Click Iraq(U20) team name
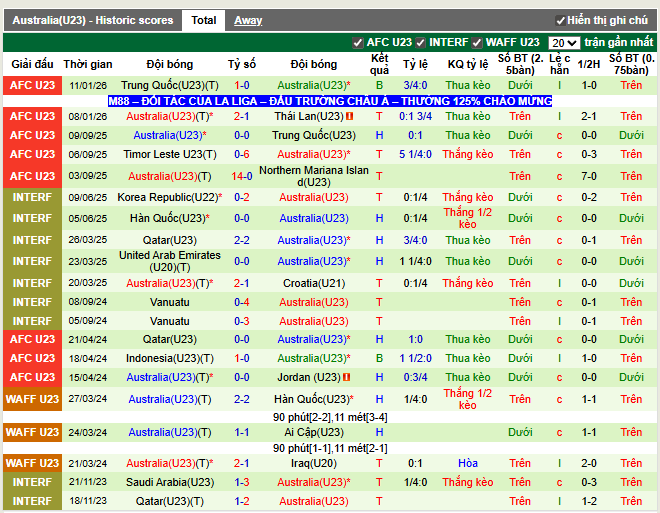 click(x=314, y=463)
